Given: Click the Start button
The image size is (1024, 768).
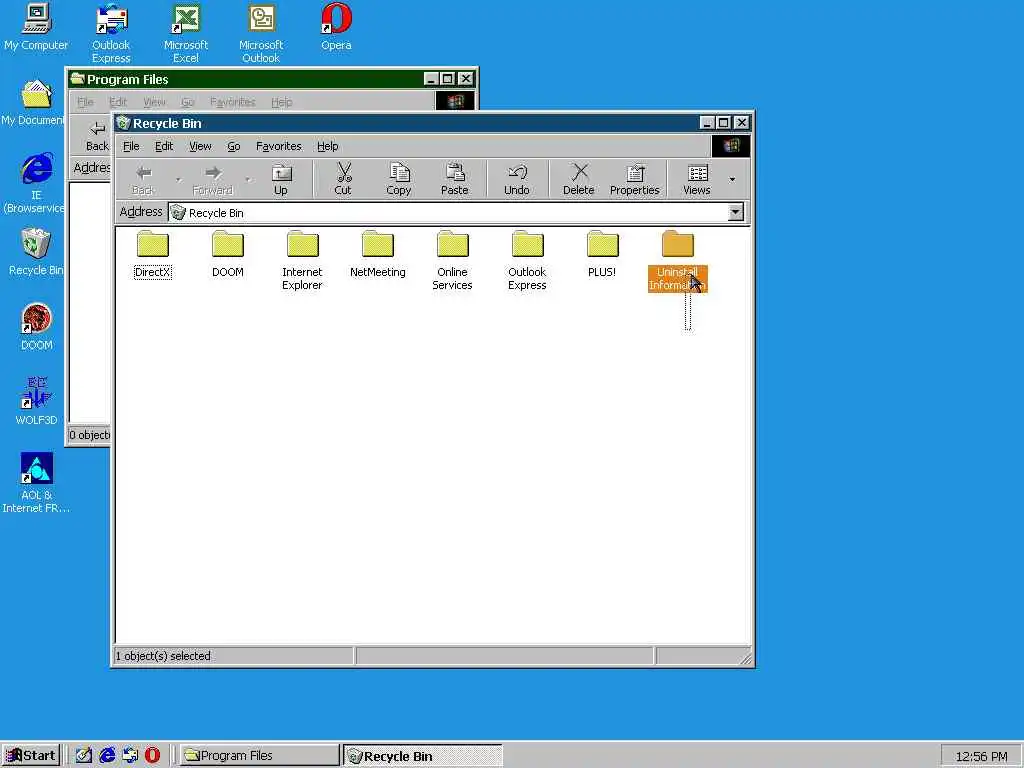Looking at the screenshot, I should [x=31, y=755].
